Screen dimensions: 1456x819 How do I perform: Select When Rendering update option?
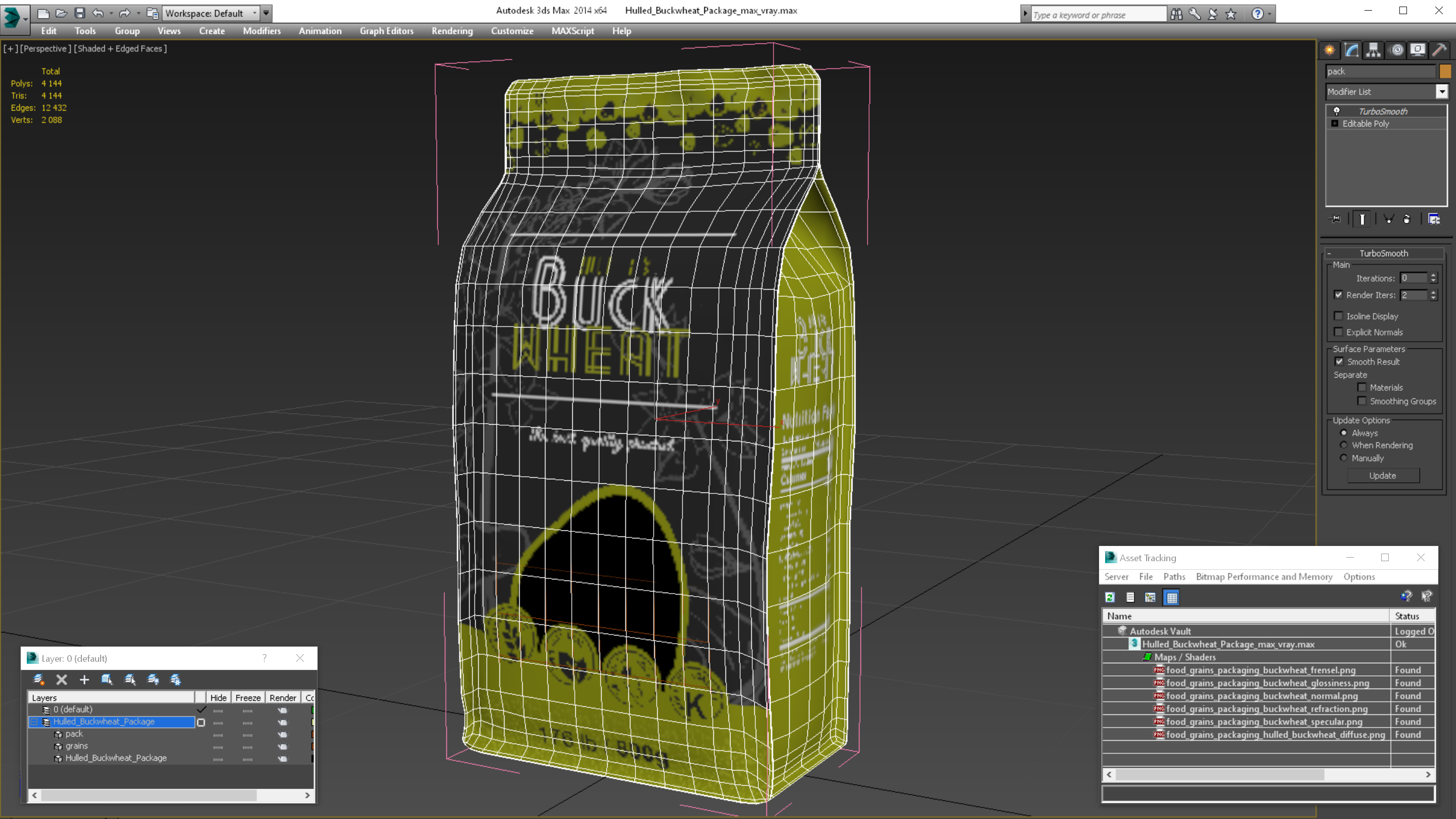coord(1344,445)
